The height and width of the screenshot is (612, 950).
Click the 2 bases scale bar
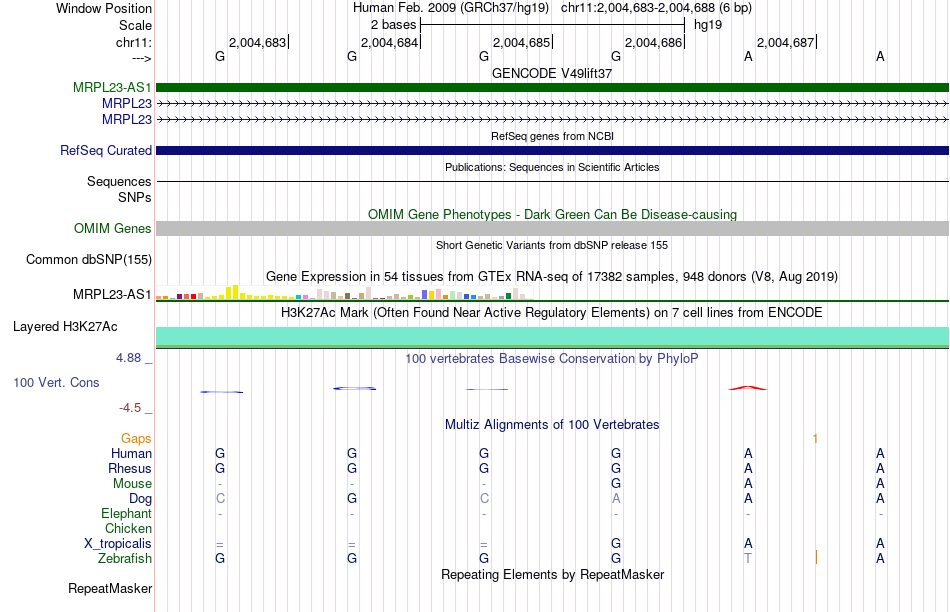553,25
